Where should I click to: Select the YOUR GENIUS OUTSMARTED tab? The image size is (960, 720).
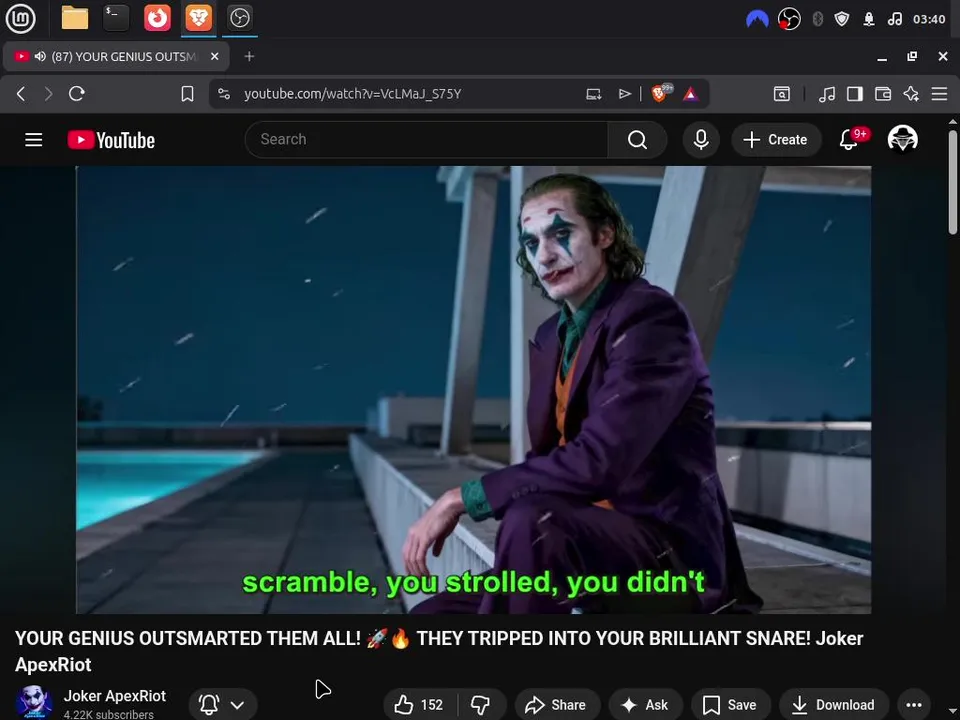pyautogui.click(x=116, y=56)
